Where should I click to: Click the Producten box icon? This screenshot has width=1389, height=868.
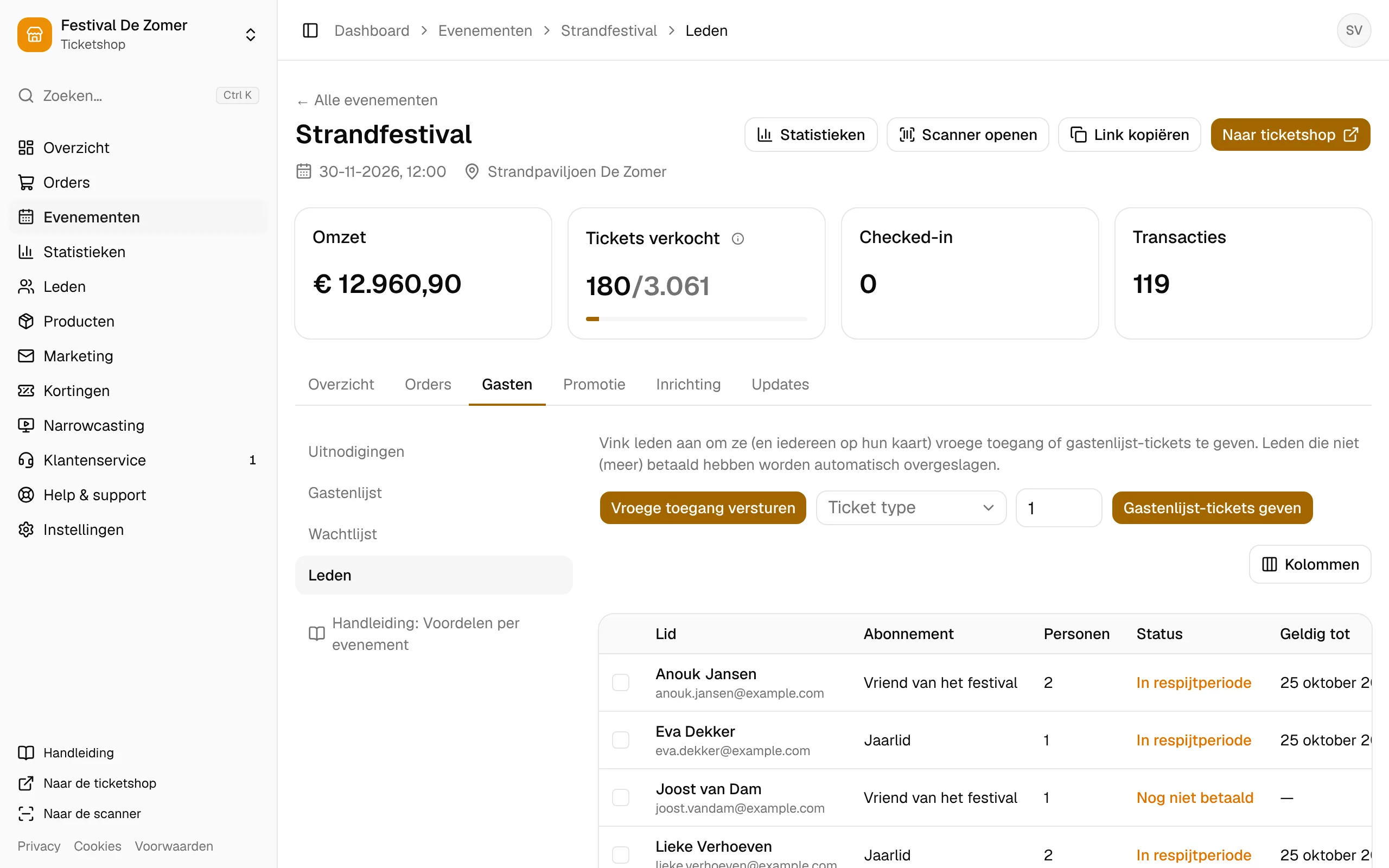(x=26, y=322)
